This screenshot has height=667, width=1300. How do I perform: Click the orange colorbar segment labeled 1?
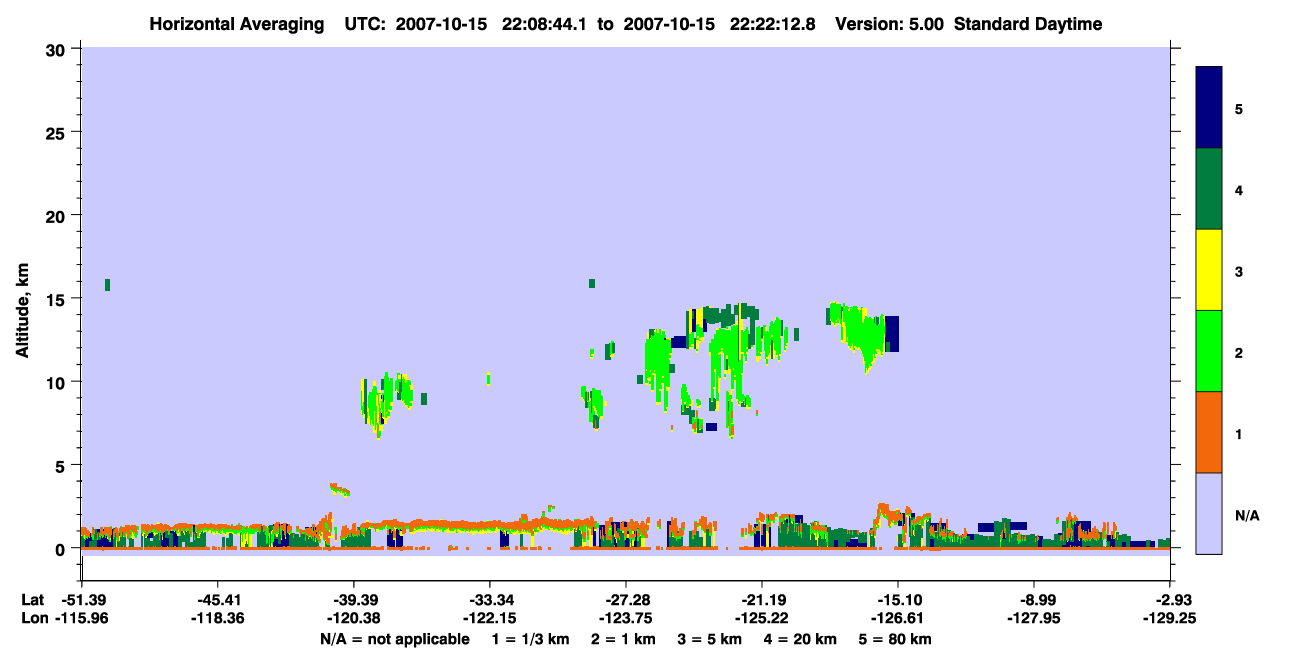(x=1209, y=432)
